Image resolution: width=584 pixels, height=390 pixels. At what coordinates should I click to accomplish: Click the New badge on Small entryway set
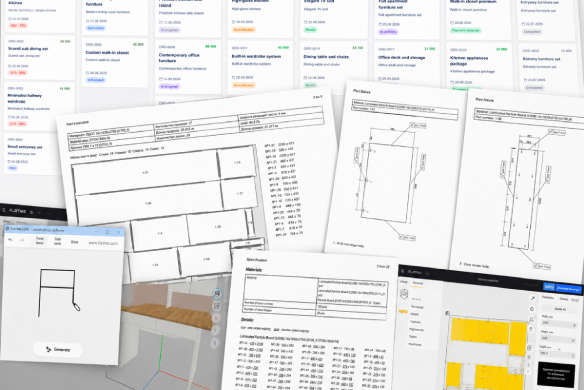(x=13, y=168)
